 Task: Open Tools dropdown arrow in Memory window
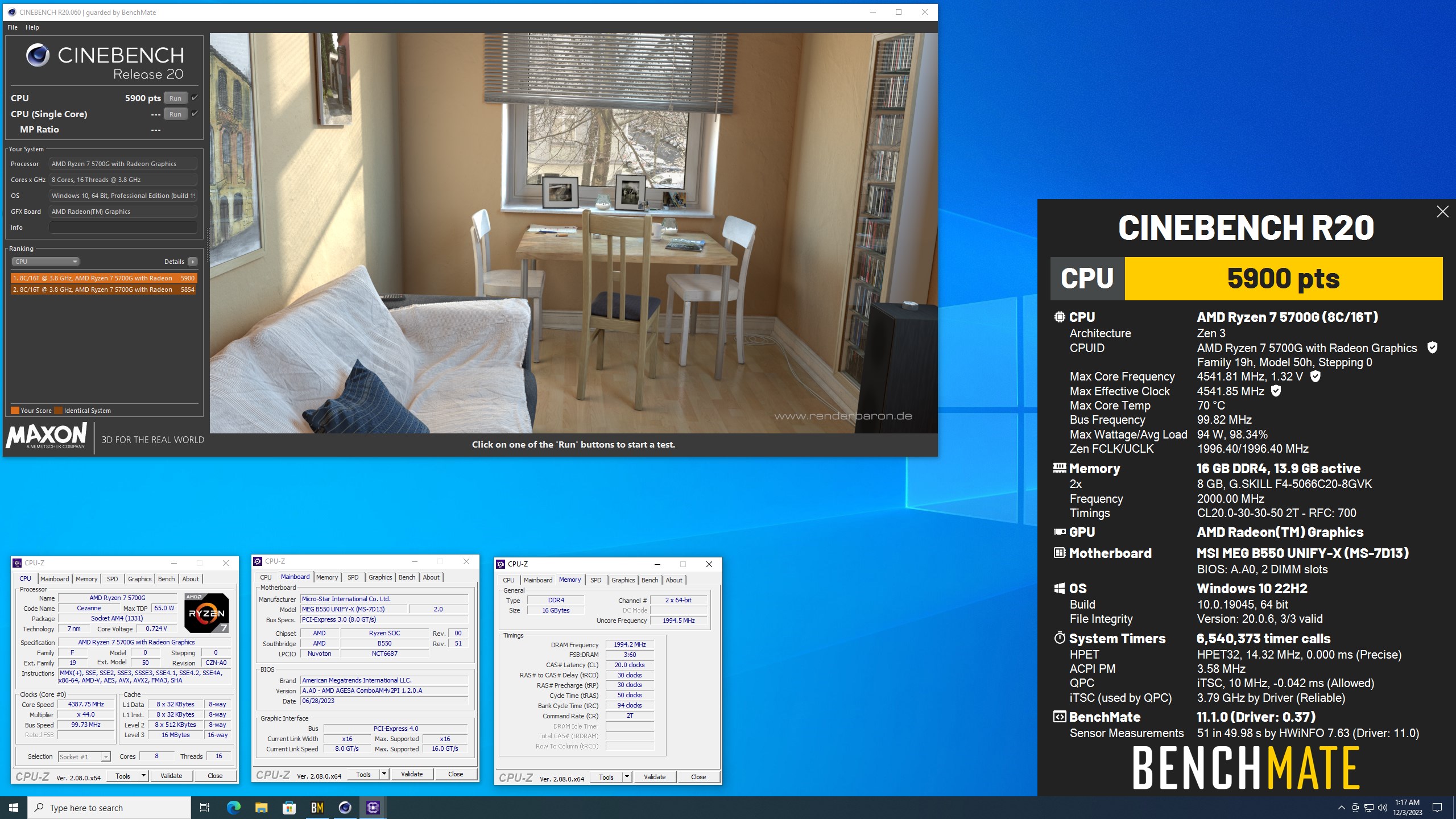coord(627,777)
